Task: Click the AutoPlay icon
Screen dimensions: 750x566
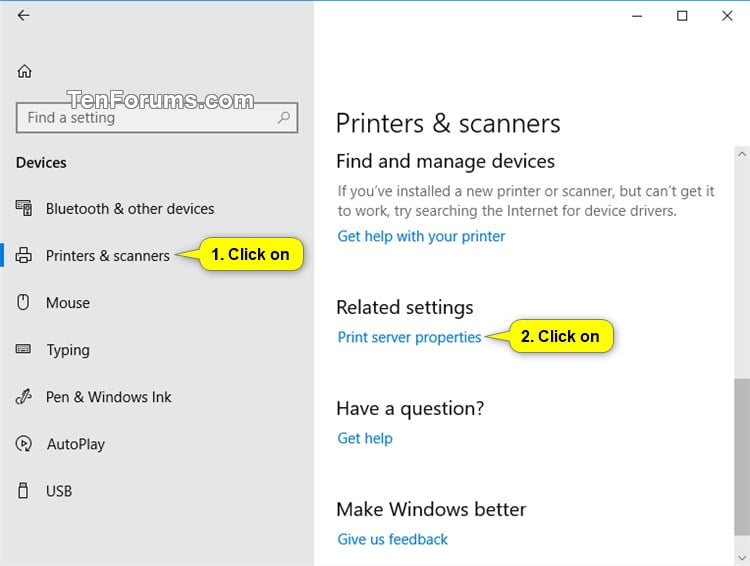Action: (x=23, y=444)
